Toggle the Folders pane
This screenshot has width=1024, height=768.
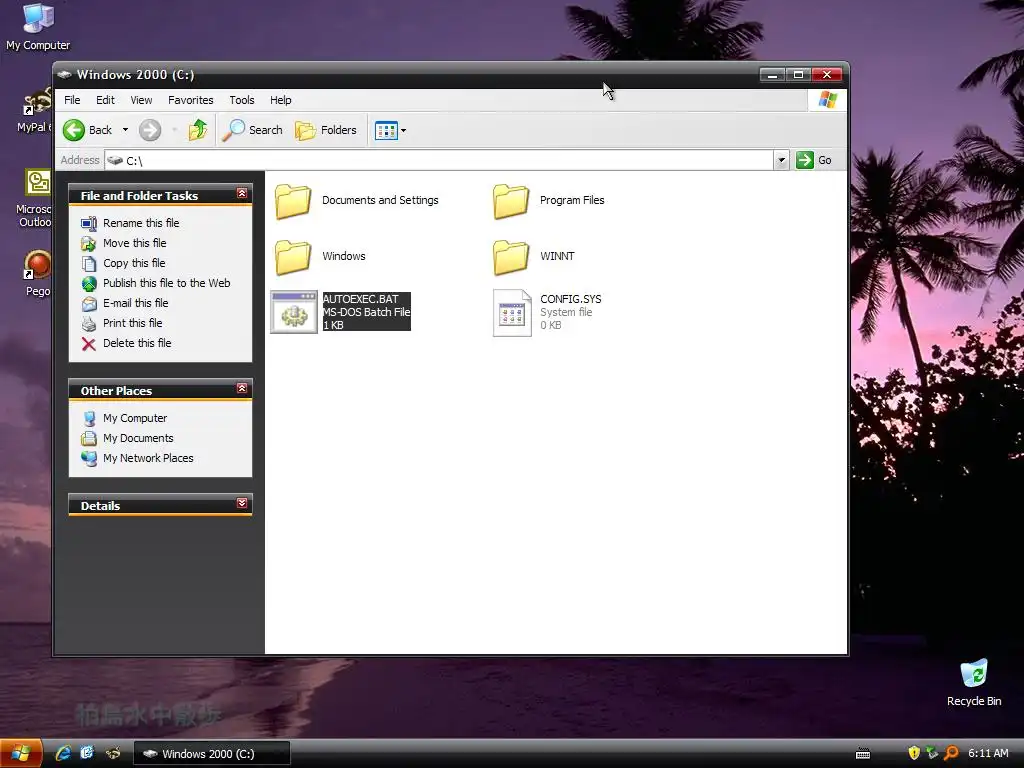(326, 130)
